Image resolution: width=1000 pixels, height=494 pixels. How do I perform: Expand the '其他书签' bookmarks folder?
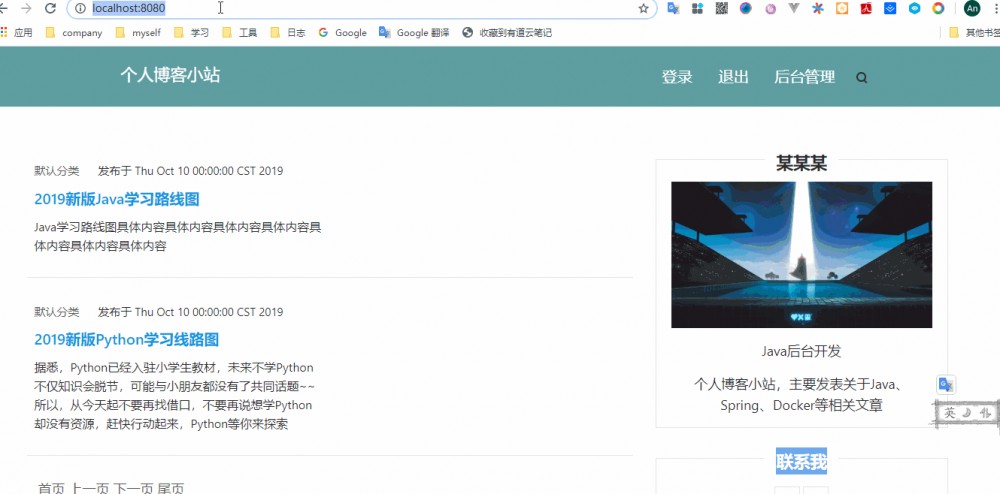(974, 33)
